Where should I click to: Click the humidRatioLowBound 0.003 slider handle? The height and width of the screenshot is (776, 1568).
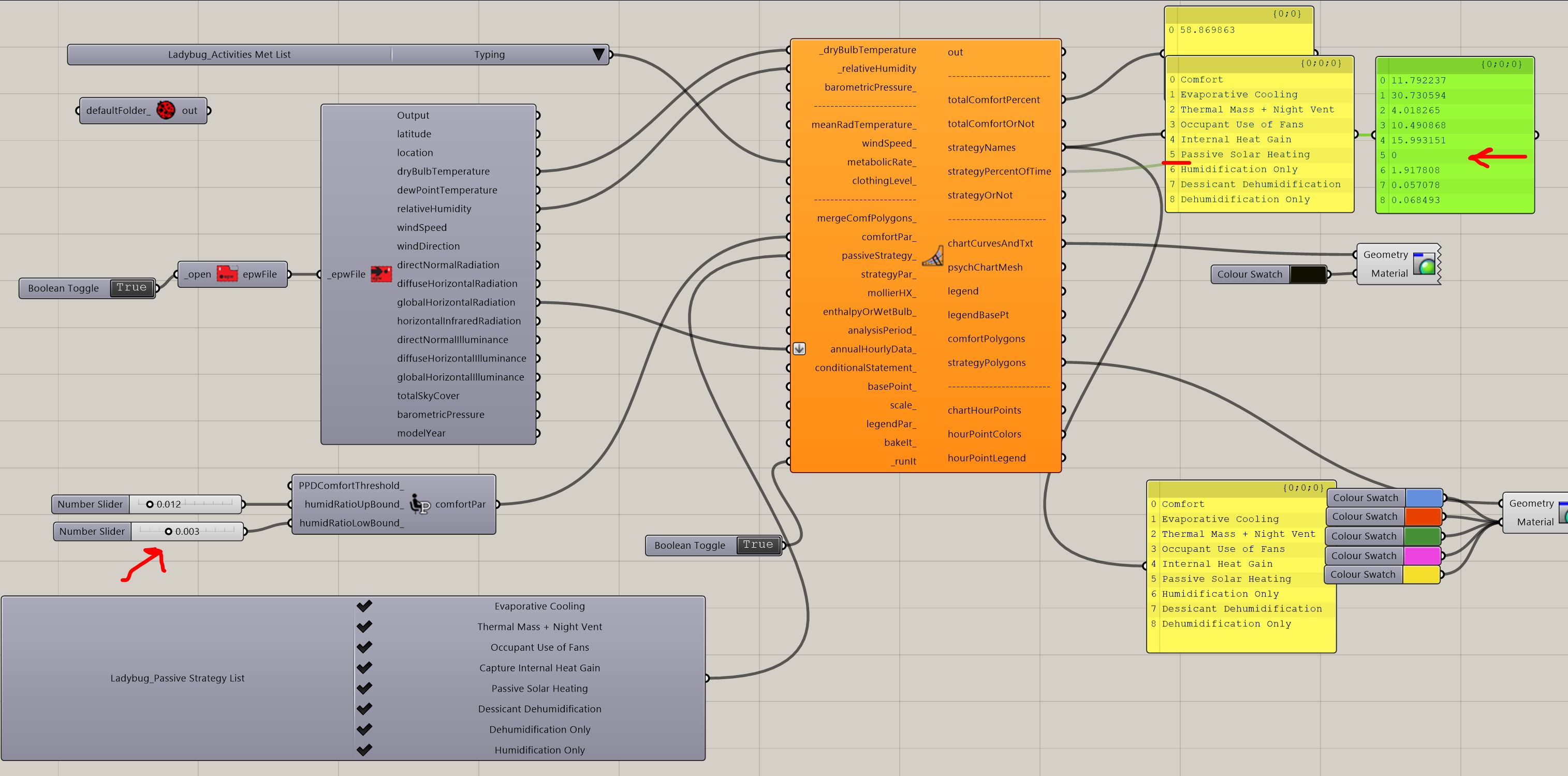tap(169, 531)
